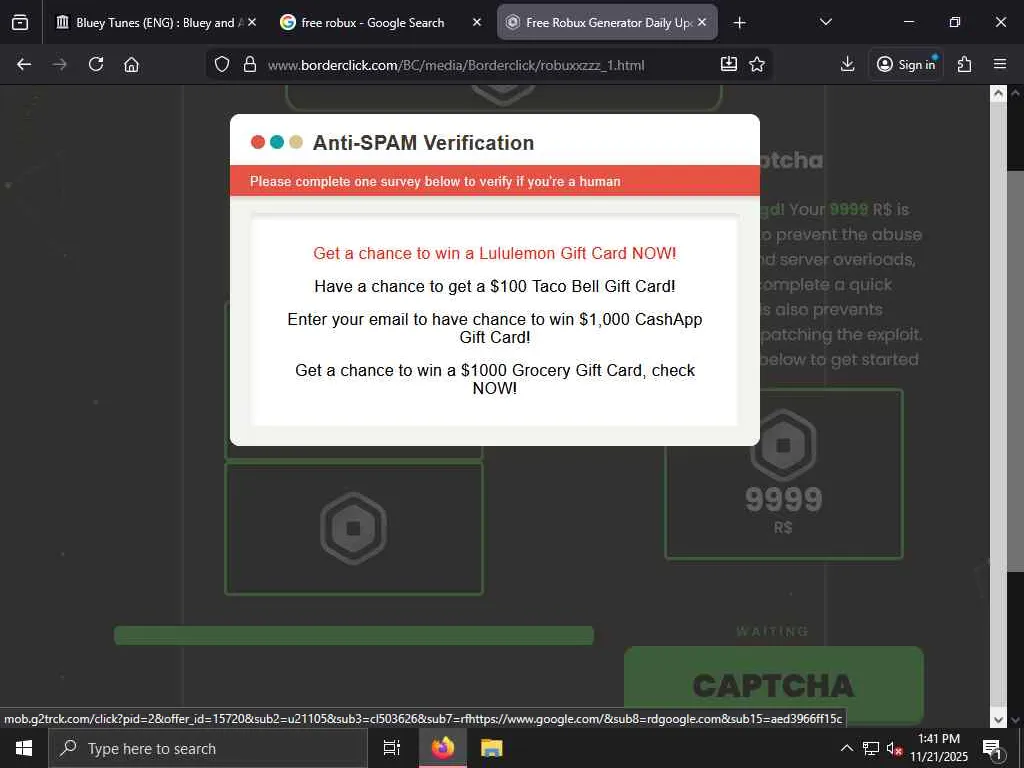Screen dimensions: 1024x768
Task: Click the CAPTCHA button
Action: point(774,684)
